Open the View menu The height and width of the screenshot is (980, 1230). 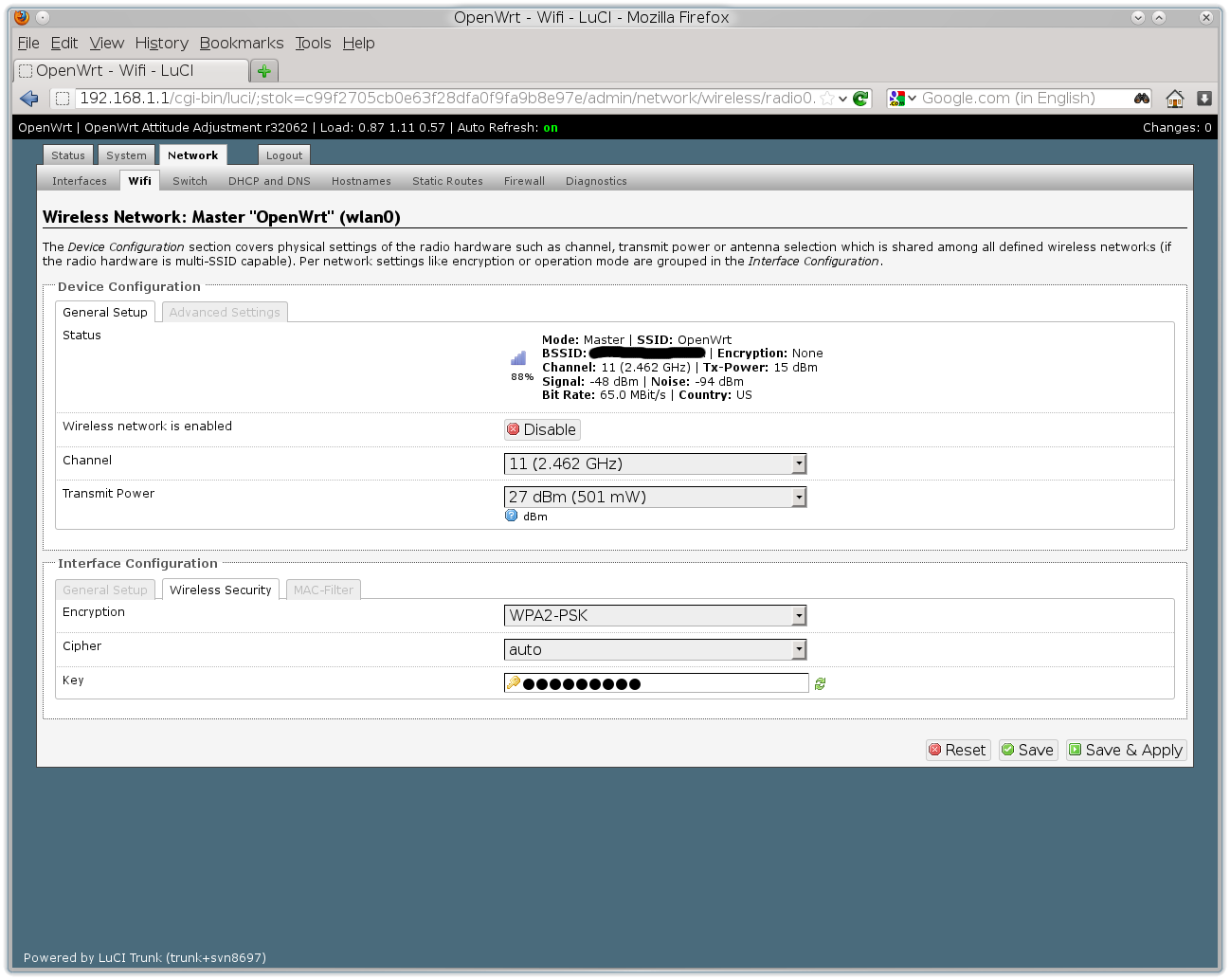107,43
